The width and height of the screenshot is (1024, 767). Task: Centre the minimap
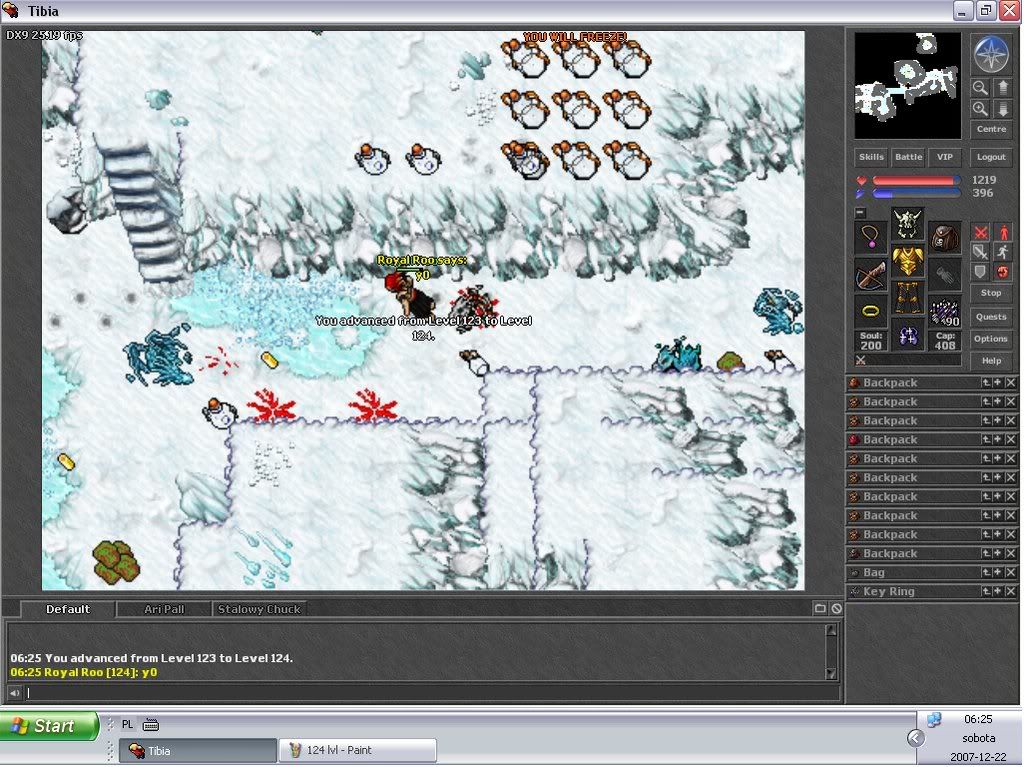click(991, 129)
